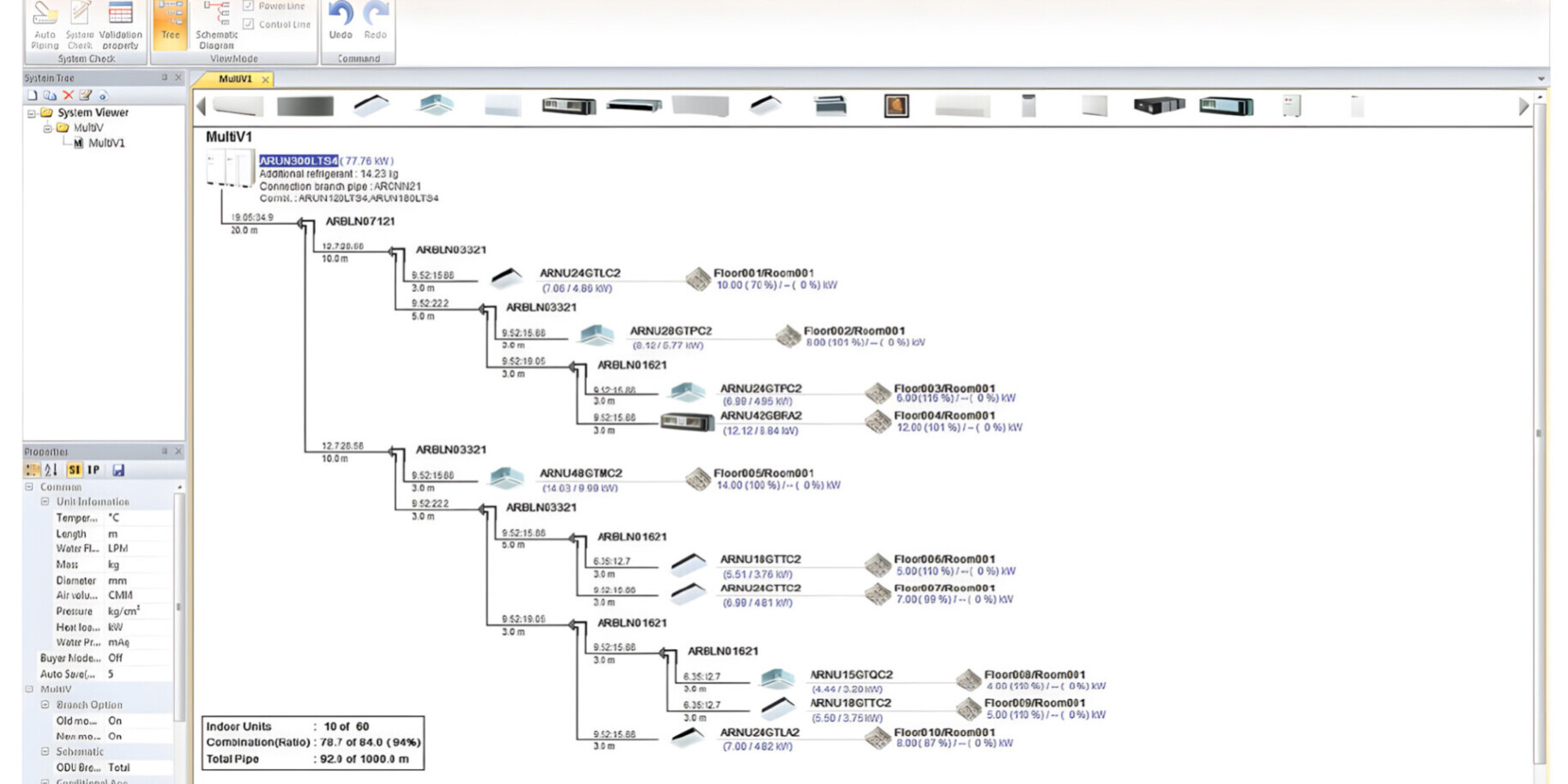Click the Floor001/Room001 room label
Viewport: 1568px width, 784px height.
tap(763, 273)
